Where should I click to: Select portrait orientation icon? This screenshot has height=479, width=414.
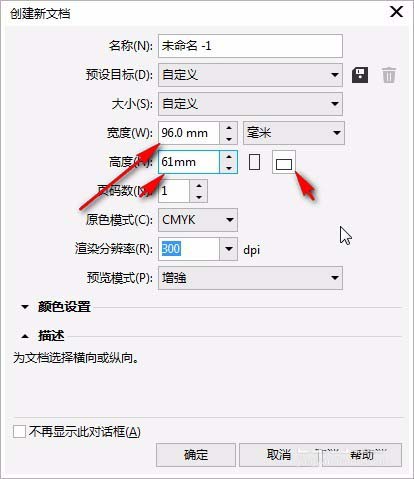pyautogui.click(x=254, y=162)
